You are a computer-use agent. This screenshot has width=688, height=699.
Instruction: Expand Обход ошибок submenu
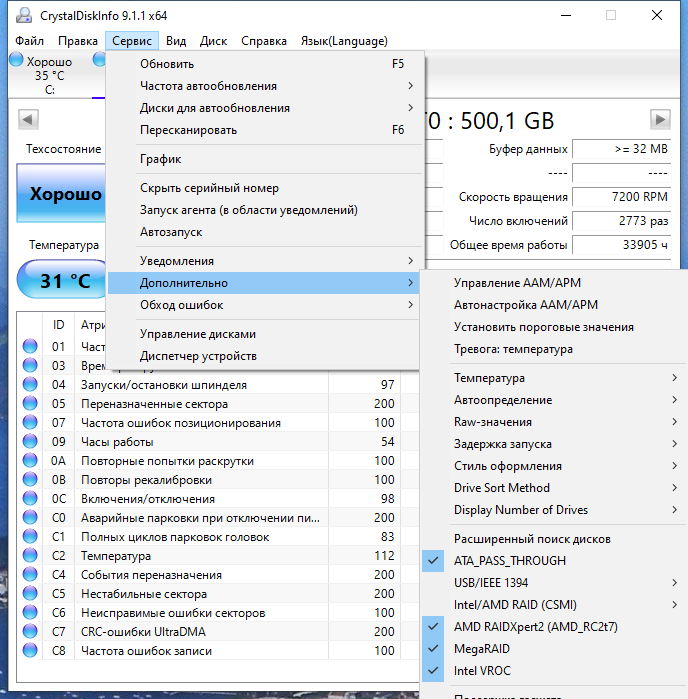(x=263, y=305)
